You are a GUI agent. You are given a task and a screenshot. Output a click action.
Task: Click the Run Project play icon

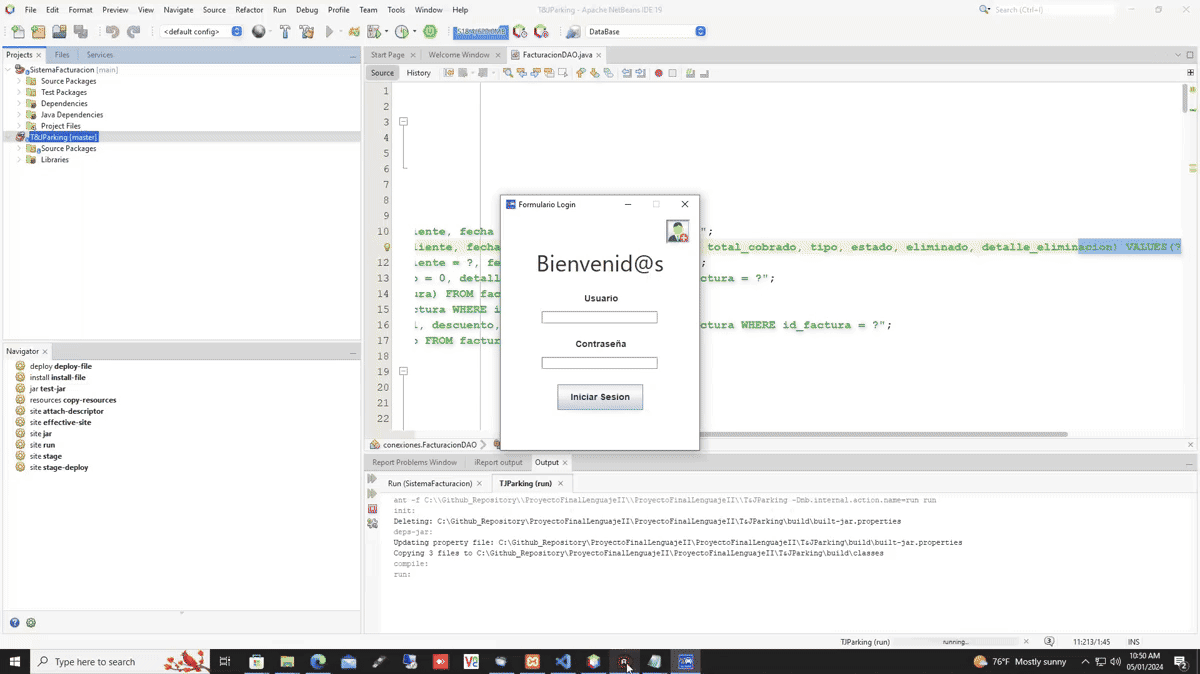[329, 32]
